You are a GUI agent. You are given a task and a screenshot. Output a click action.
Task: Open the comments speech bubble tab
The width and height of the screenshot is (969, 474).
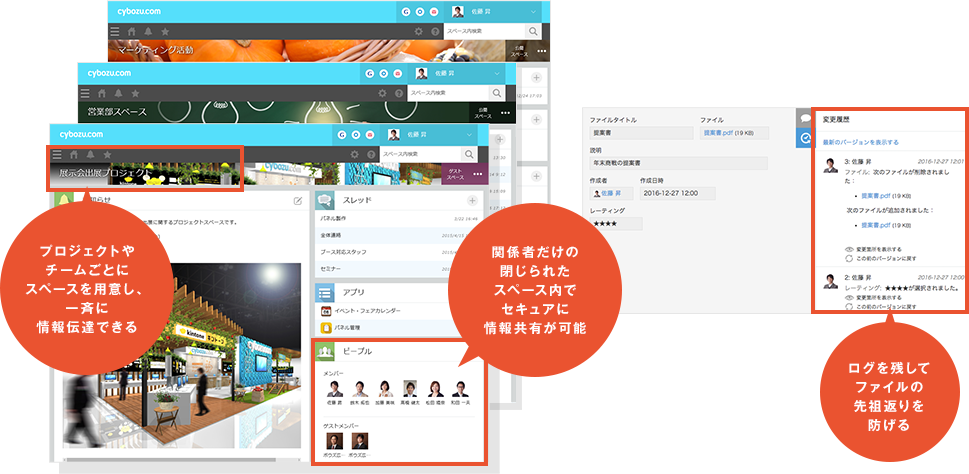(x=805, y=118)
